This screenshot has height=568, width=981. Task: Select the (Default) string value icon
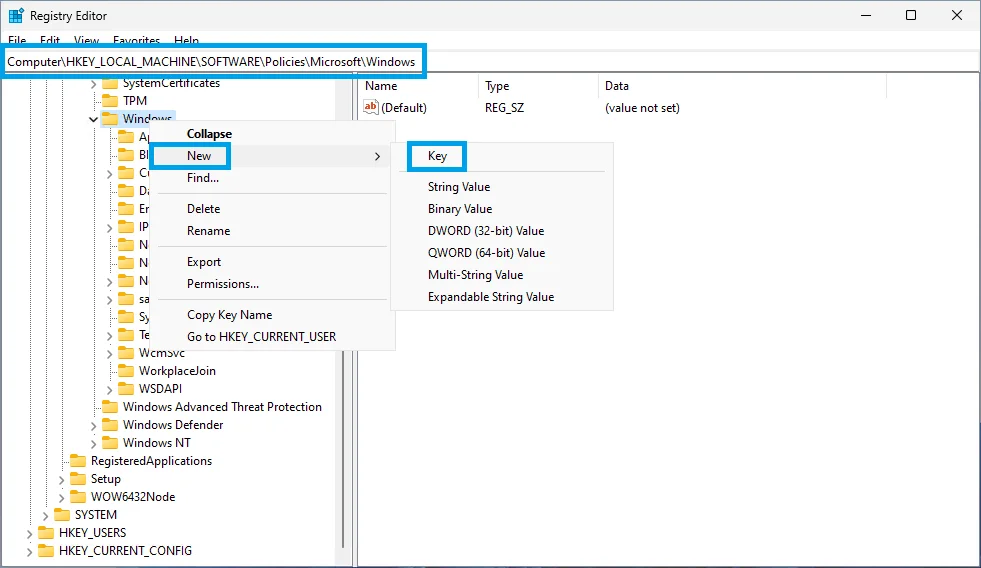point(371,108)
